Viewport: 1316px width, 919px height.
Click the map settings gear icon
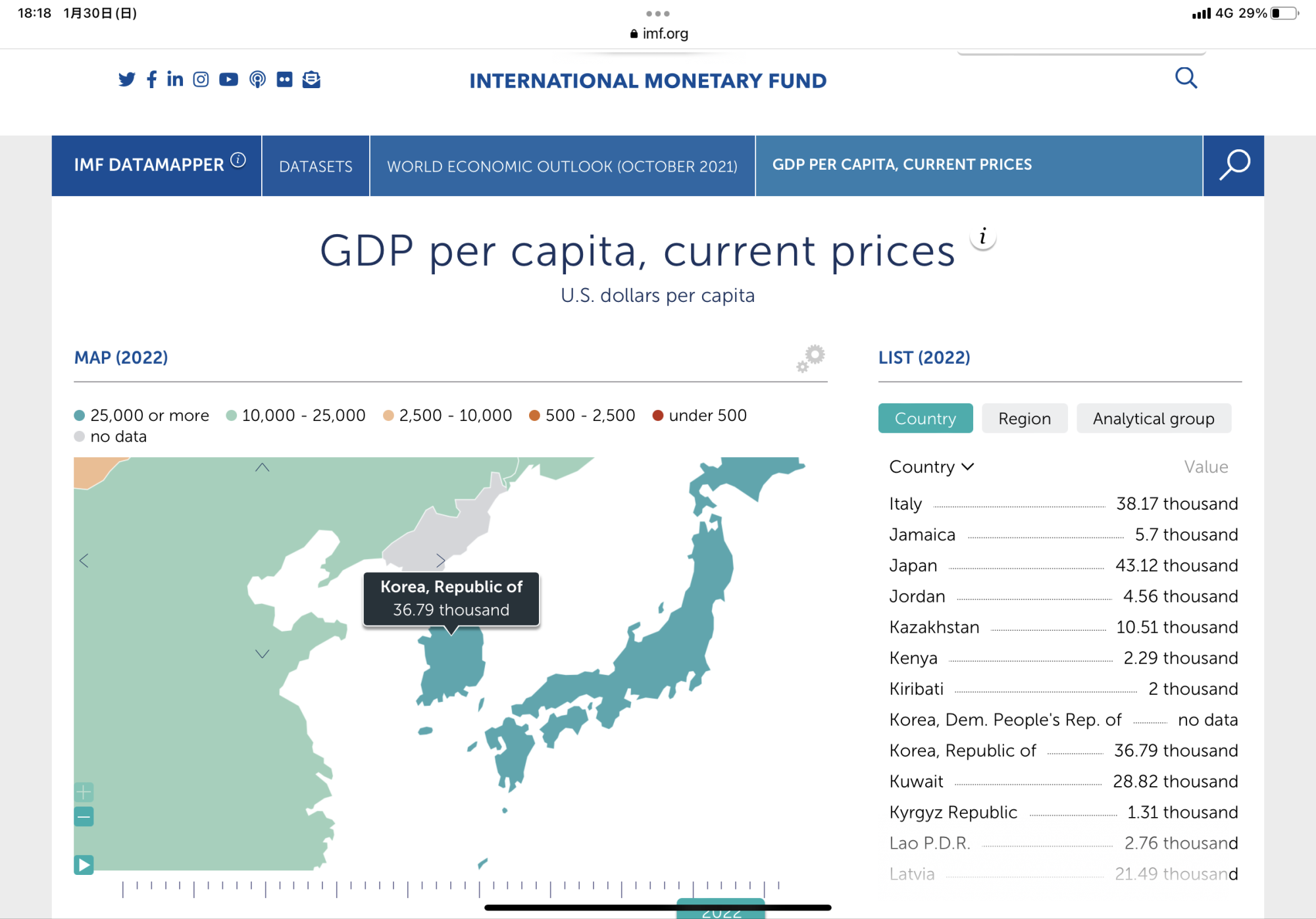click(x=811, y=358)
